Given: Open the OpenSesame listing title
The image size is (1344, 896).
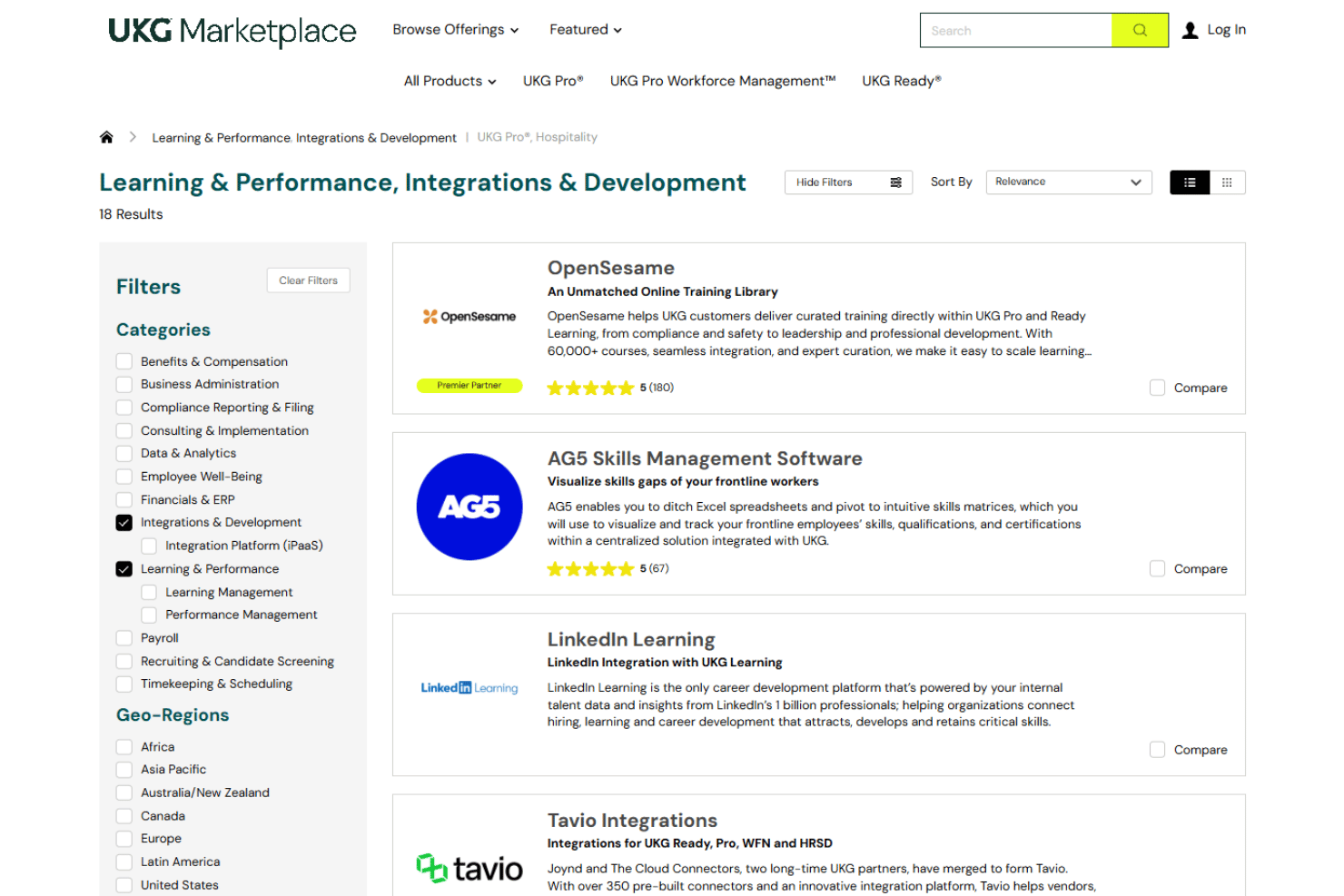Looking at the screenshot, I should 611,268.
